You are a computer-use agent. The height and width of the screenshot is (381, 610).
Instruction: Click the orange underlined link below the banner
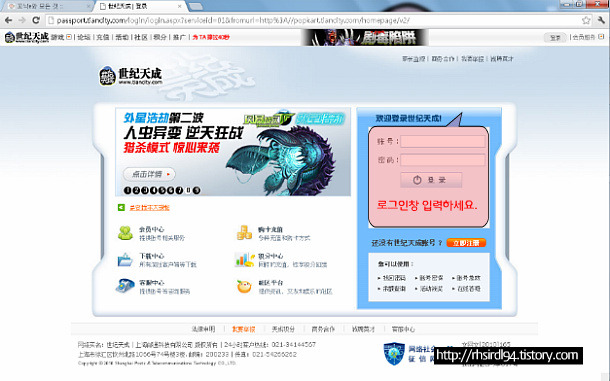pos(149,208)
